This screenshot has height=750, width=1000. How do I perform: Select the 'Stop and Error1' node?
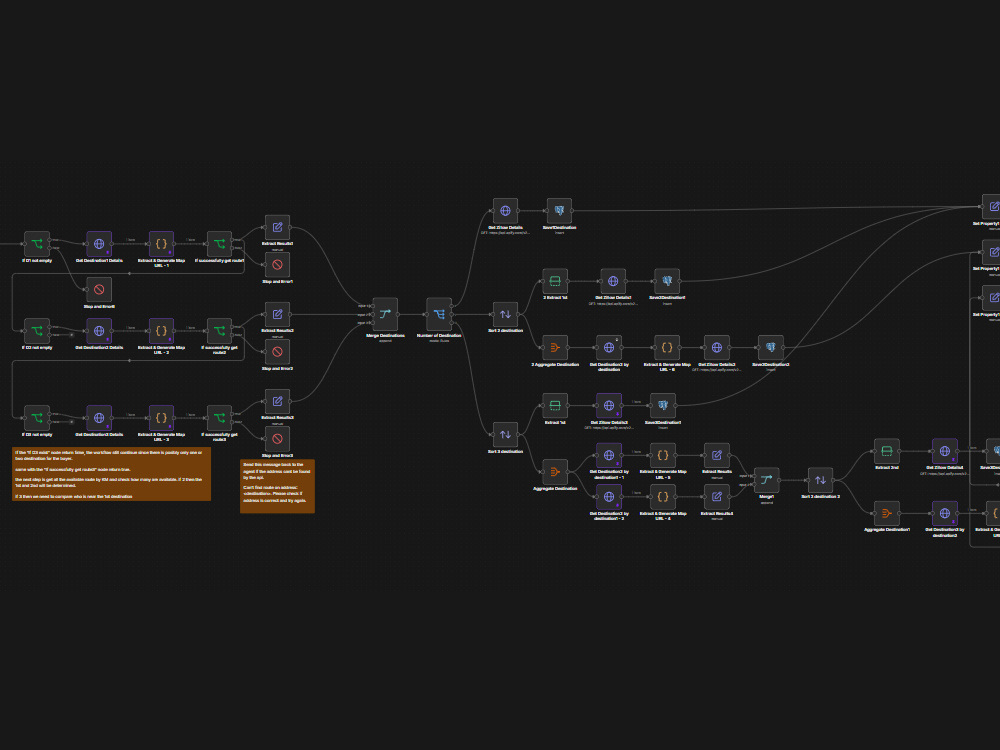[277, 265]
